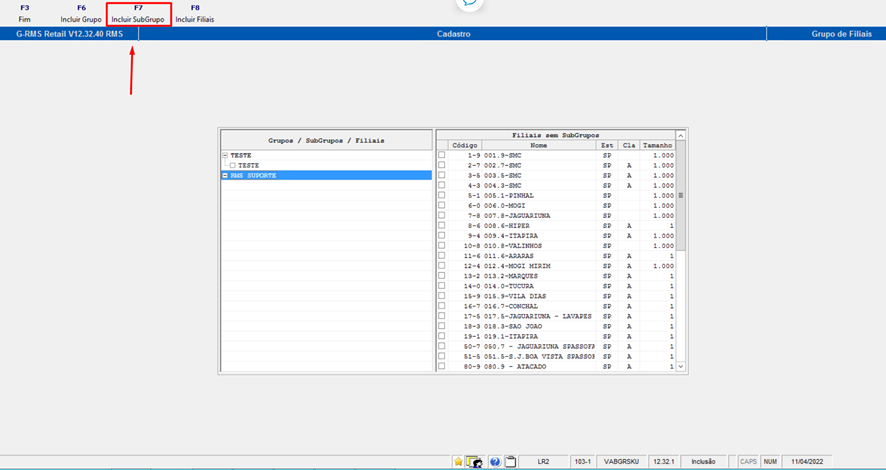Viewport: 886px width, 470px height.
Task: Open F8 Incluir Filiais
Action: point(194,14)
